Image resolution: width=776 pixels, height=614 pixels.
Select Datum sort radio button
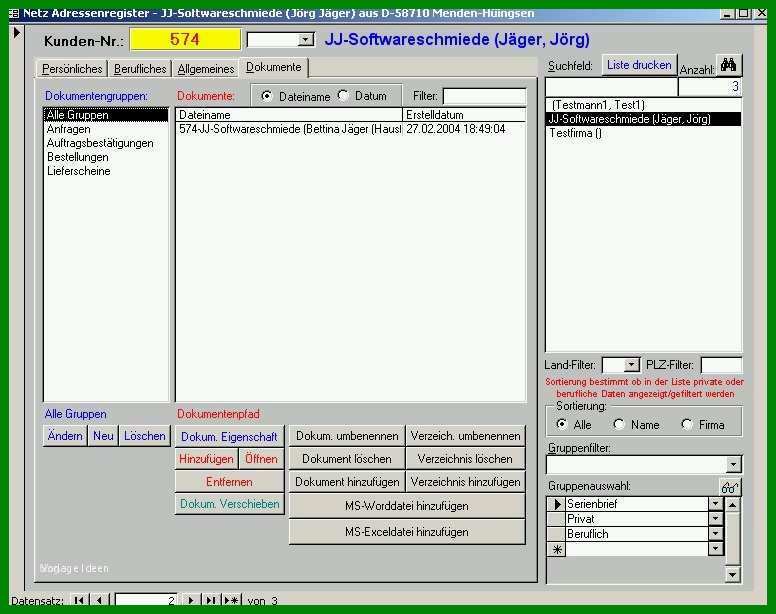tap(343, 95)
